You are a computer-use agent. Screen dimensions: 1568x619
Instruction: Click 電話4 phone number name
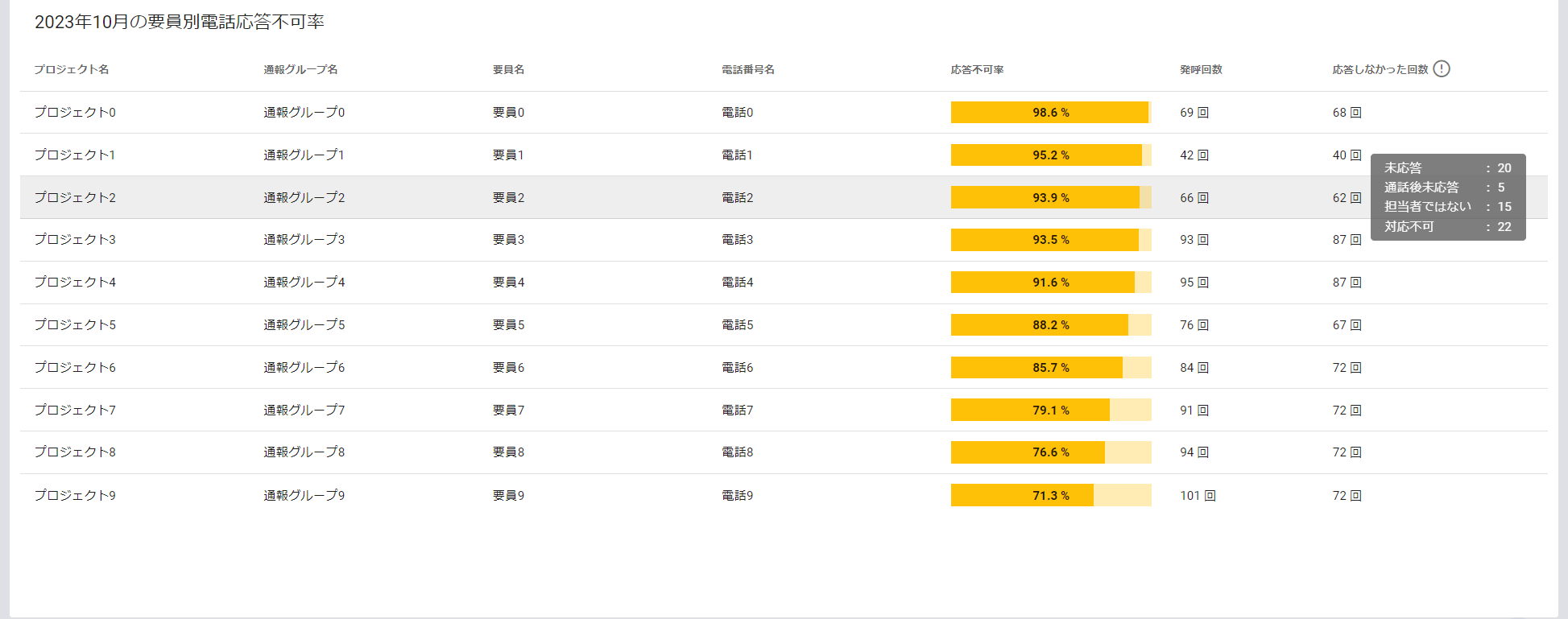737,283
